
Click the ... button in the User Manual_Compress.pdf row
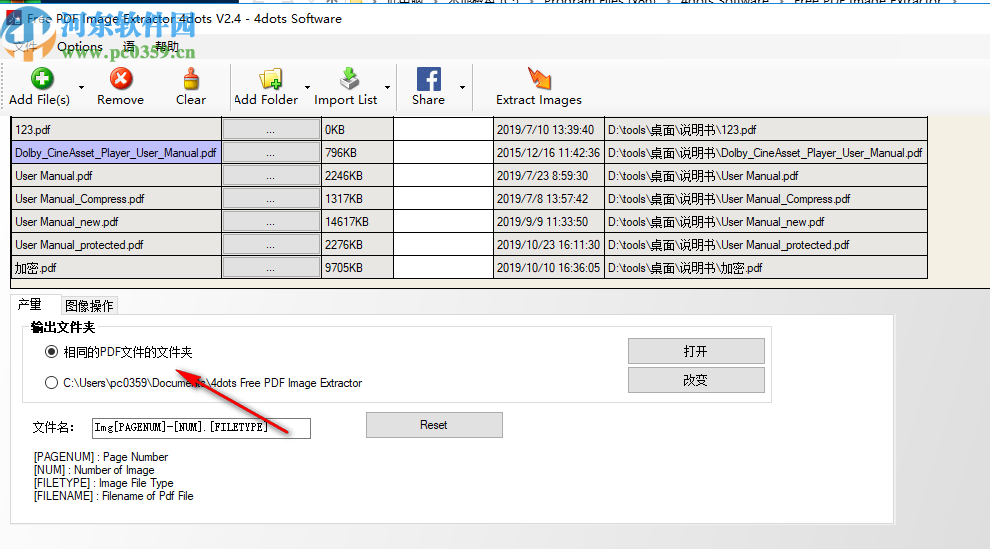pos(271,199)
